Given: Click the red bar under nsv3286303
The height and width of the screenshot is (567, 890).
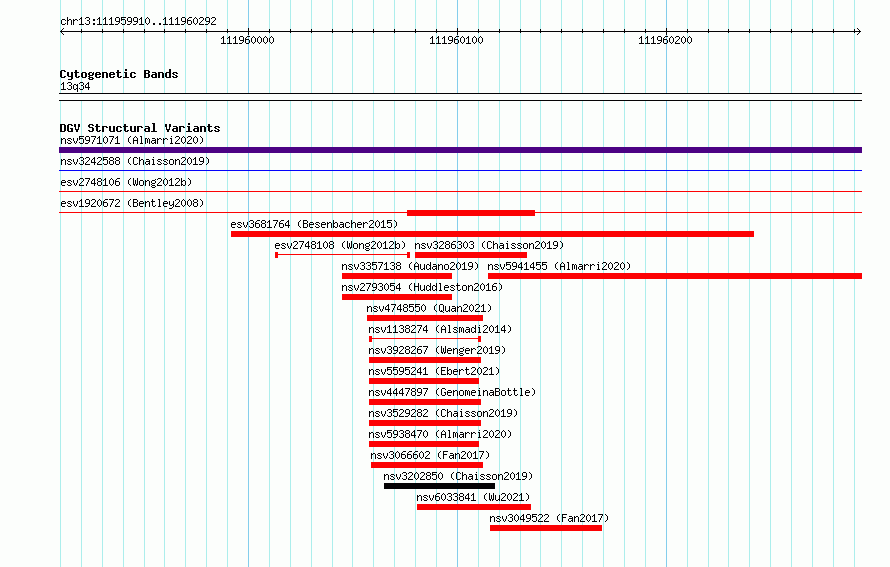Looking at the screenshot, I should coord(471,255).
